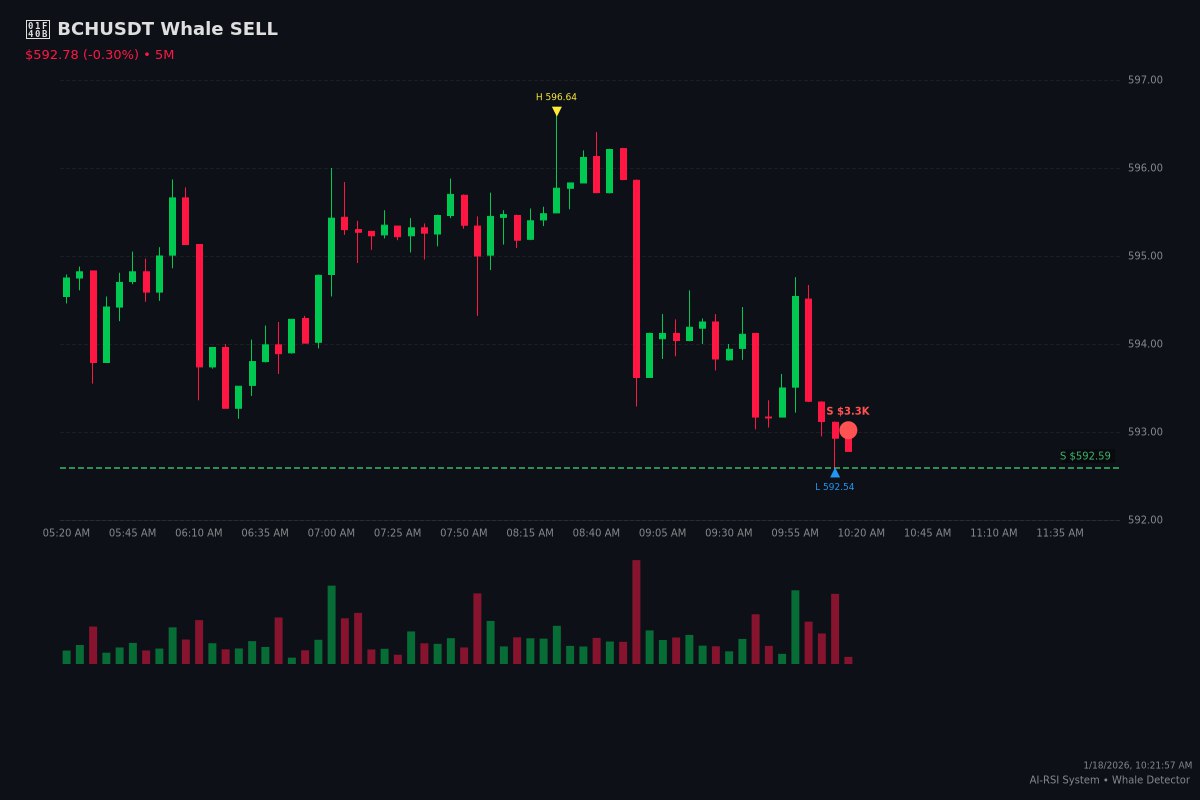Click the tallest red volume bar
Screen dimensions: 1200x800
pos(636,612)
